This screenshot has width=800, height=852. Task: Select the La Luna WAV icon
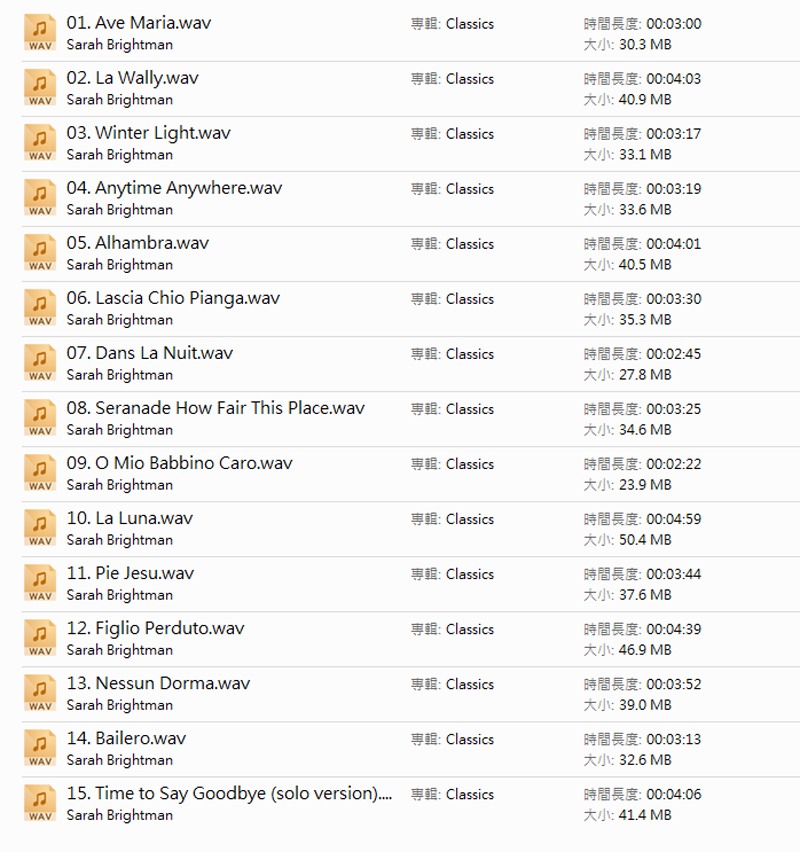click(x=40, y=528)
